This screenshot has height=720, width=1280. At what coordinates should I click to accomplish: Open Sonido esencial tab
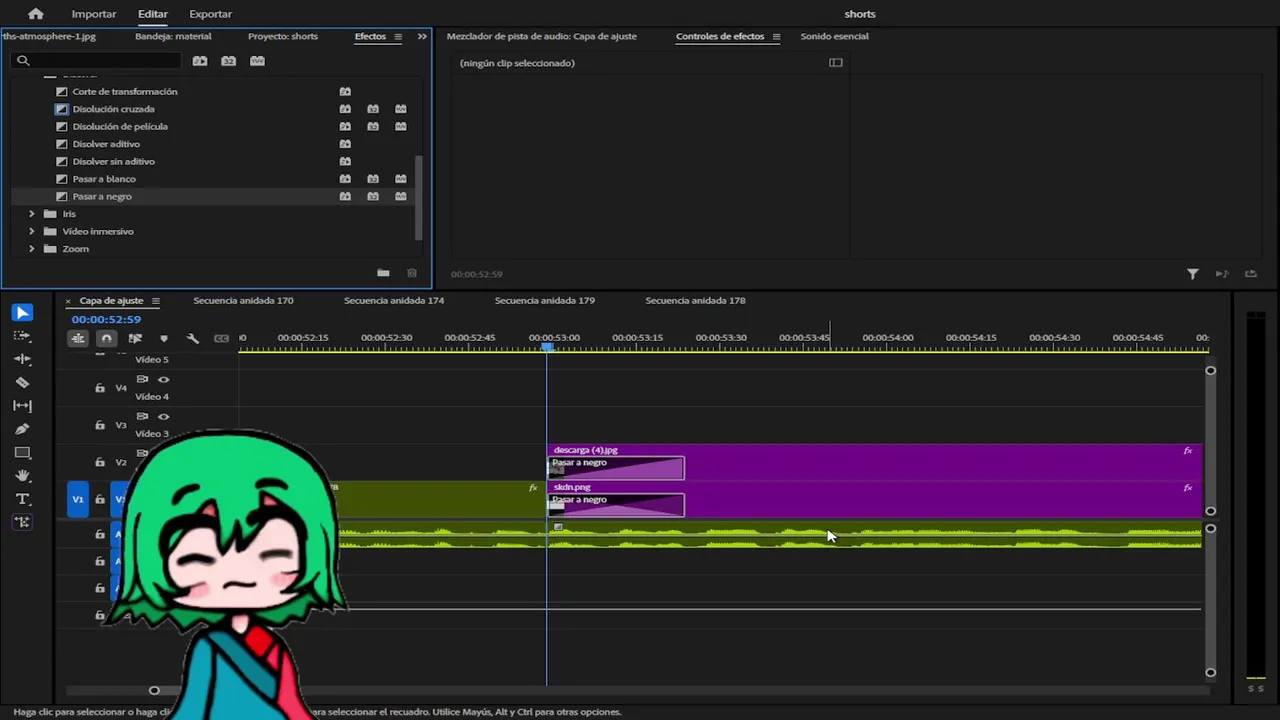point(834,36)
